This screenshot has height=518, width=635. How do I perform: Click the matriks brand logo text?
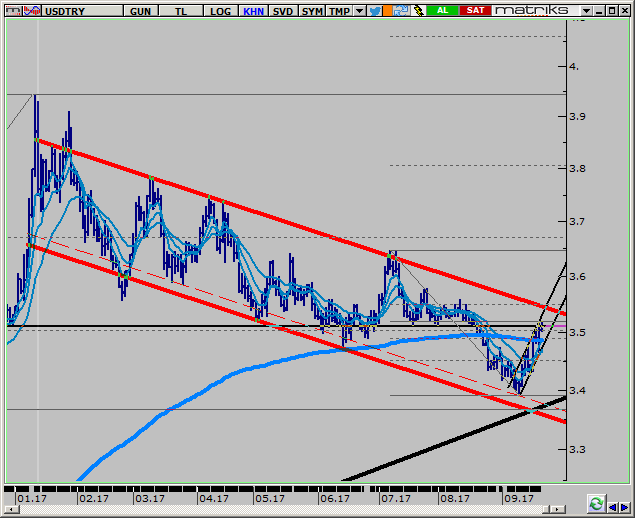pyautogui.click(x=532, y=11)
